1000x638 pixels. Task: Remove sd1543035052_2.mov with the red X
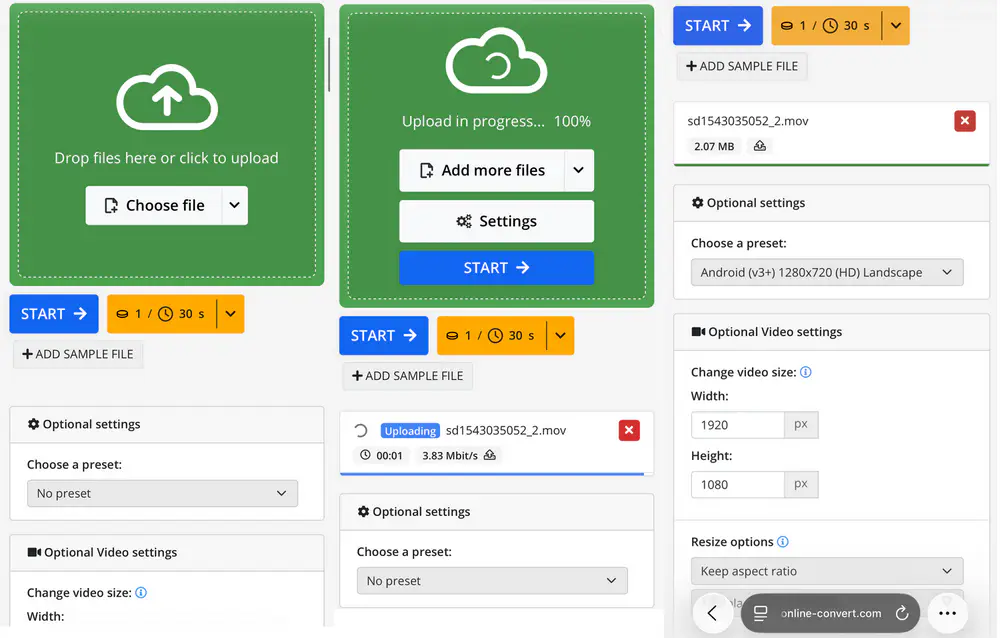pyautogui.click(x=965, y=120)
